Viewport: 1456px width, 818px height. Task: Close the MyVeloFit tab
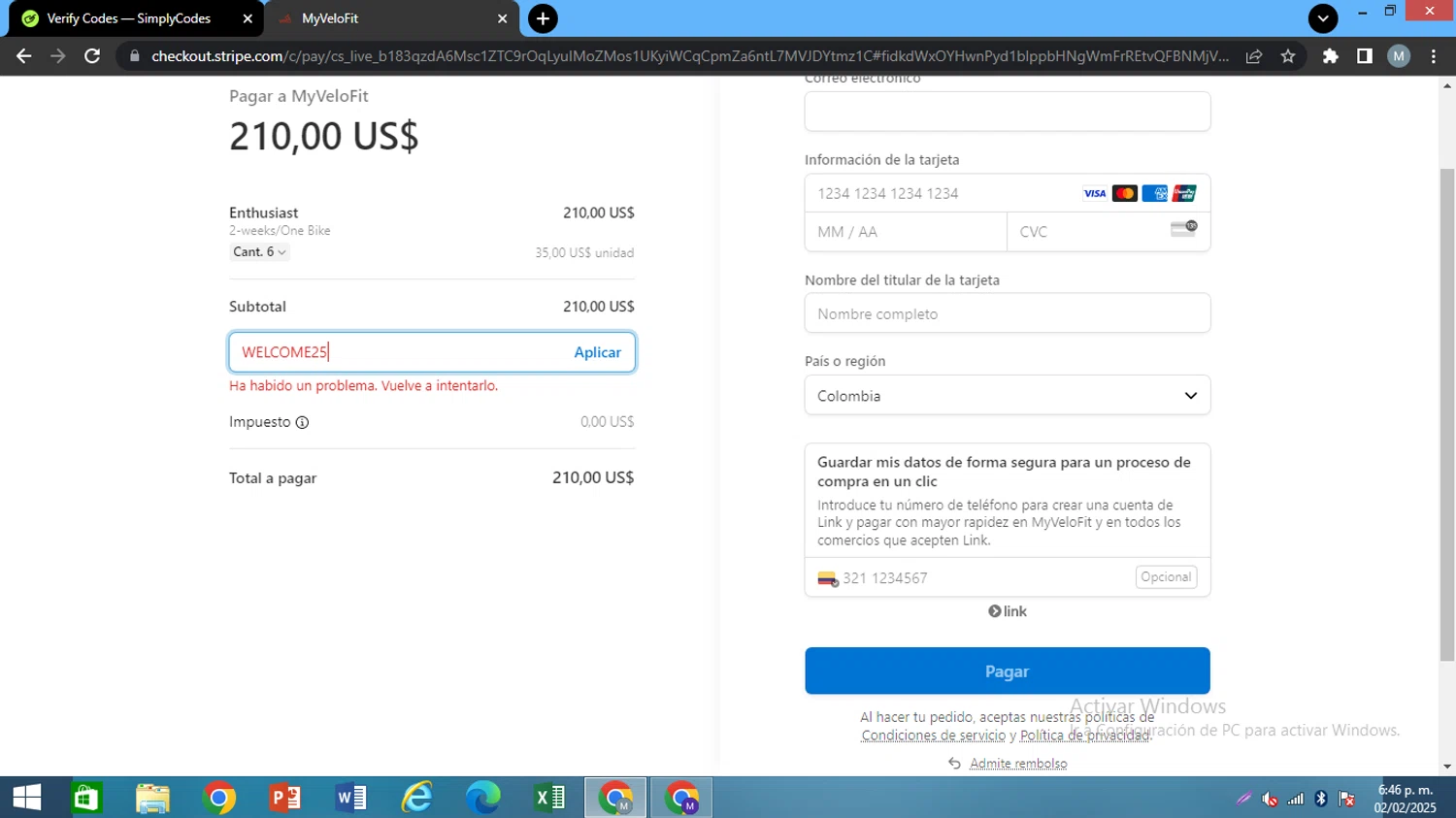coord(503,18)
